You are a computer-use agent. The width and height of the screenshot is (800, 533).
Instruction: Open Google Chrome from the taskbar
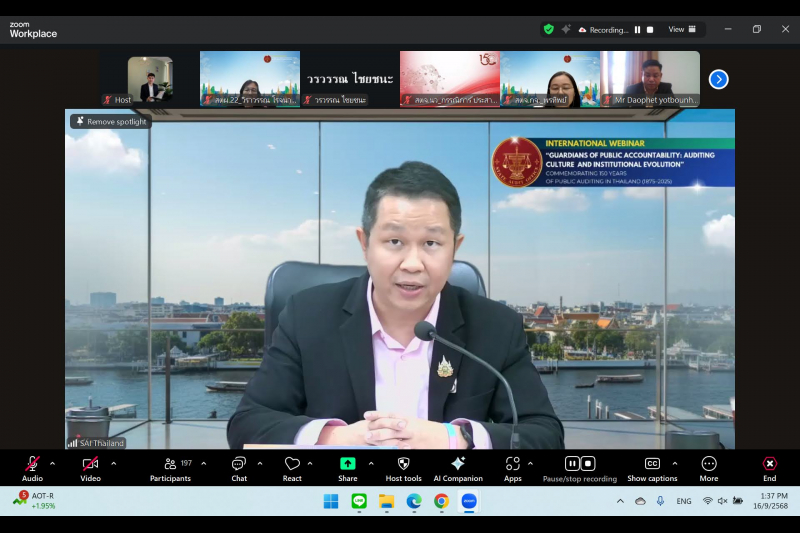tap(441, 501)
